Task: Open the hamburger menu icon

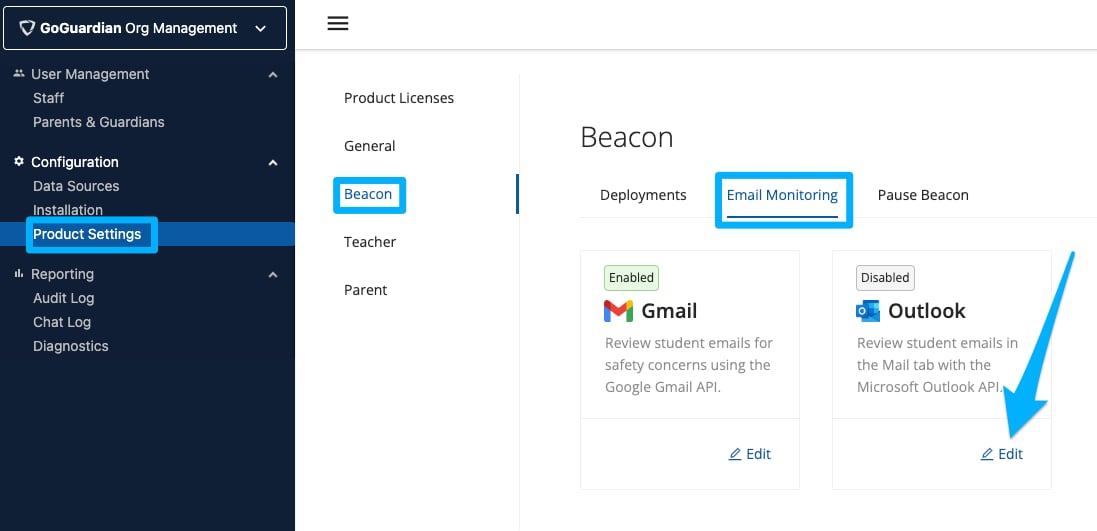Action: coord(338,24)
